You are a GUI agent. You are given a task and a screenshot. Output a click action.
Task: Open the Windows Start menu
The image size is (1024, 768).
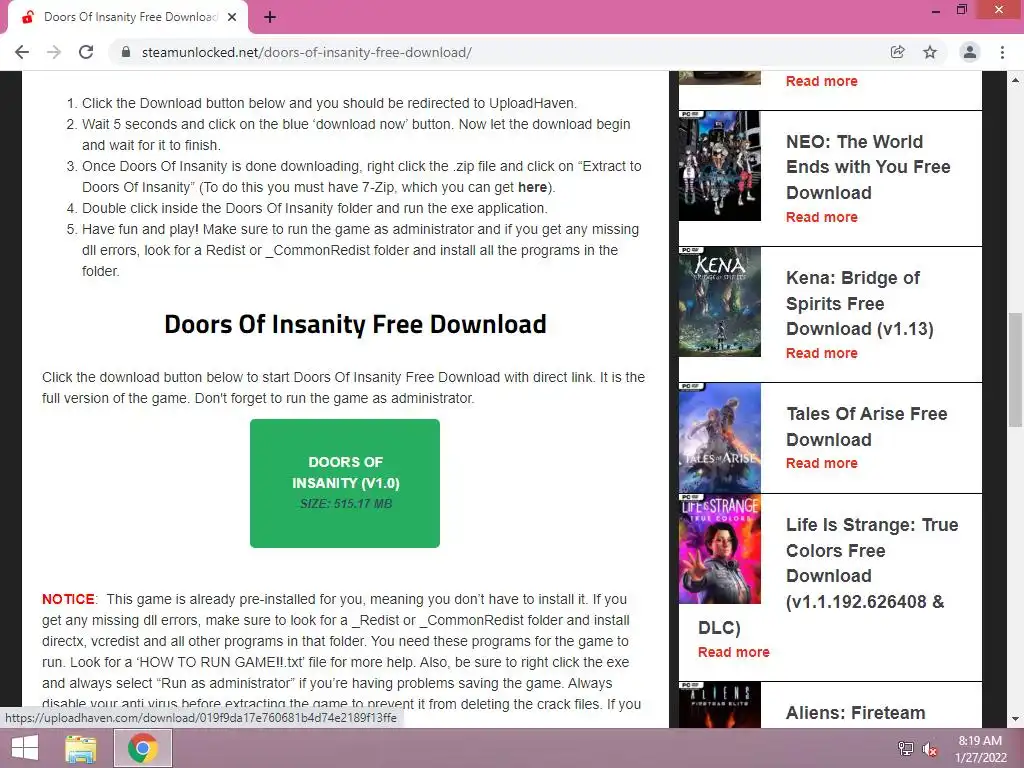pos(25,748)
